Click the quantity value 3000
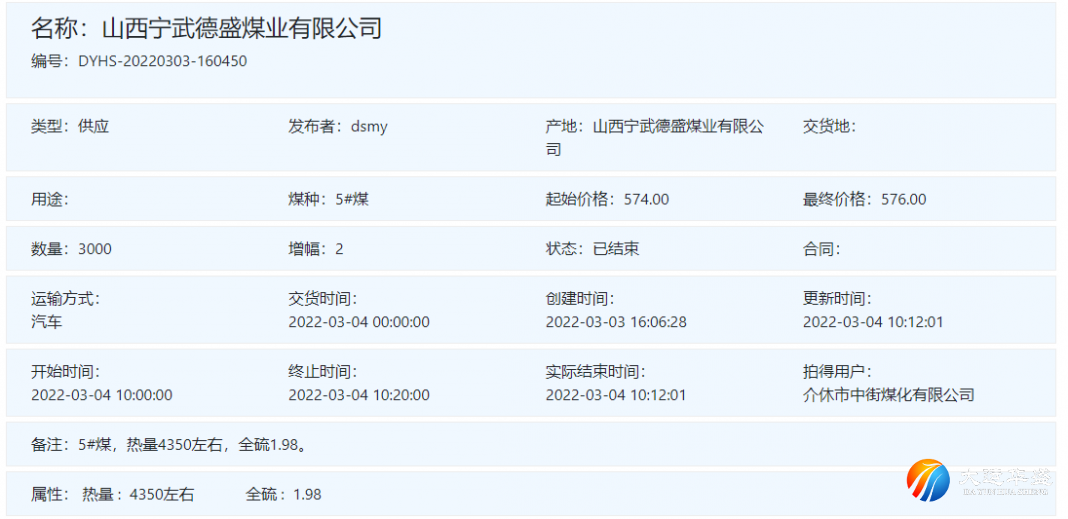The image size is (1068, 519). [x=95, y=249]
